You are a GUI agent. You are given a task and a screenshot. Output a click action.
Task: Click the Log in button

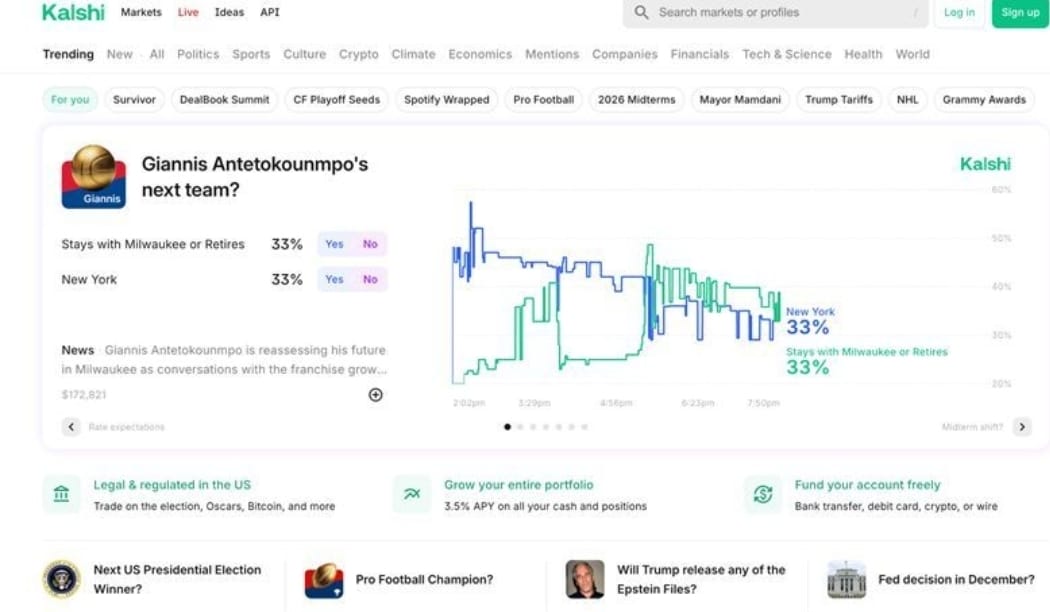click(x=959, y=13)
